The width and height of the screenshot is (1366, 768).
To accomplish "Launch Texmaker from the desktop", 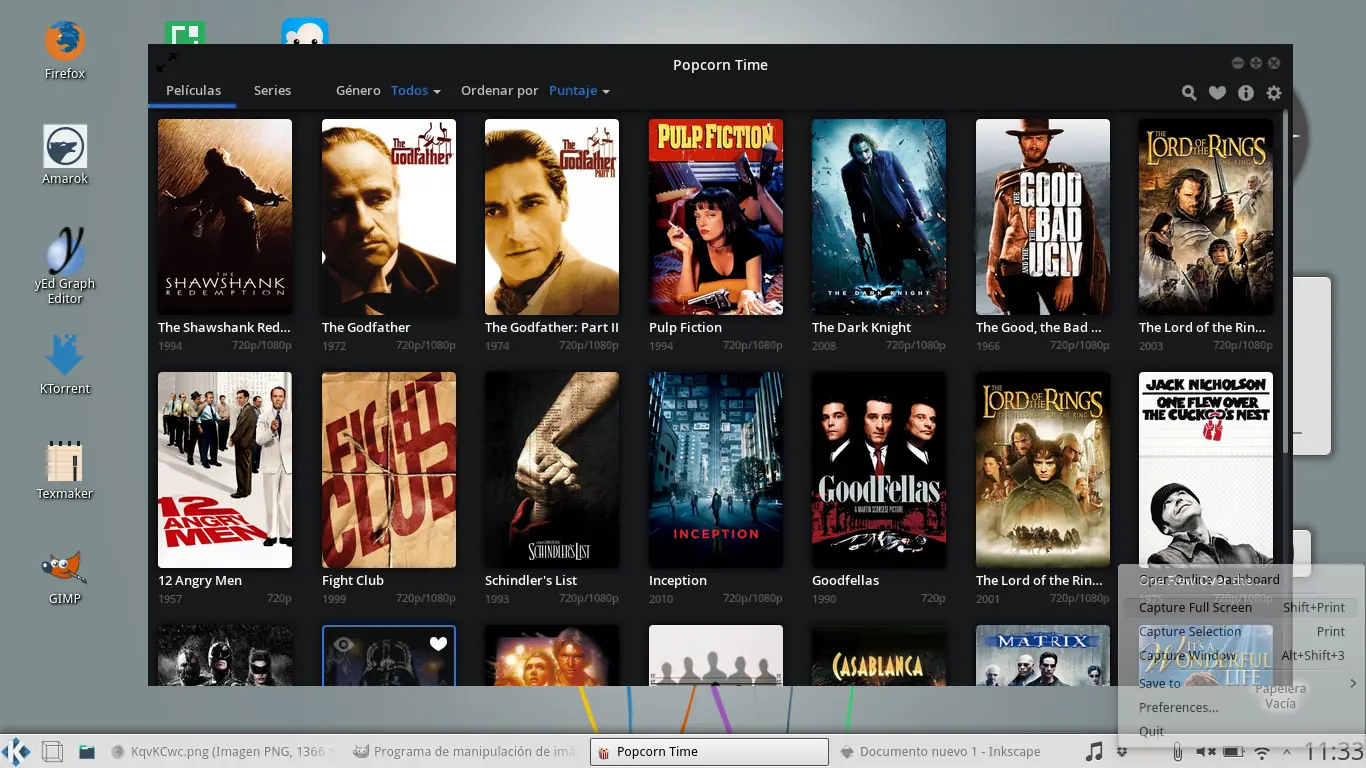I will click(65, 470).
